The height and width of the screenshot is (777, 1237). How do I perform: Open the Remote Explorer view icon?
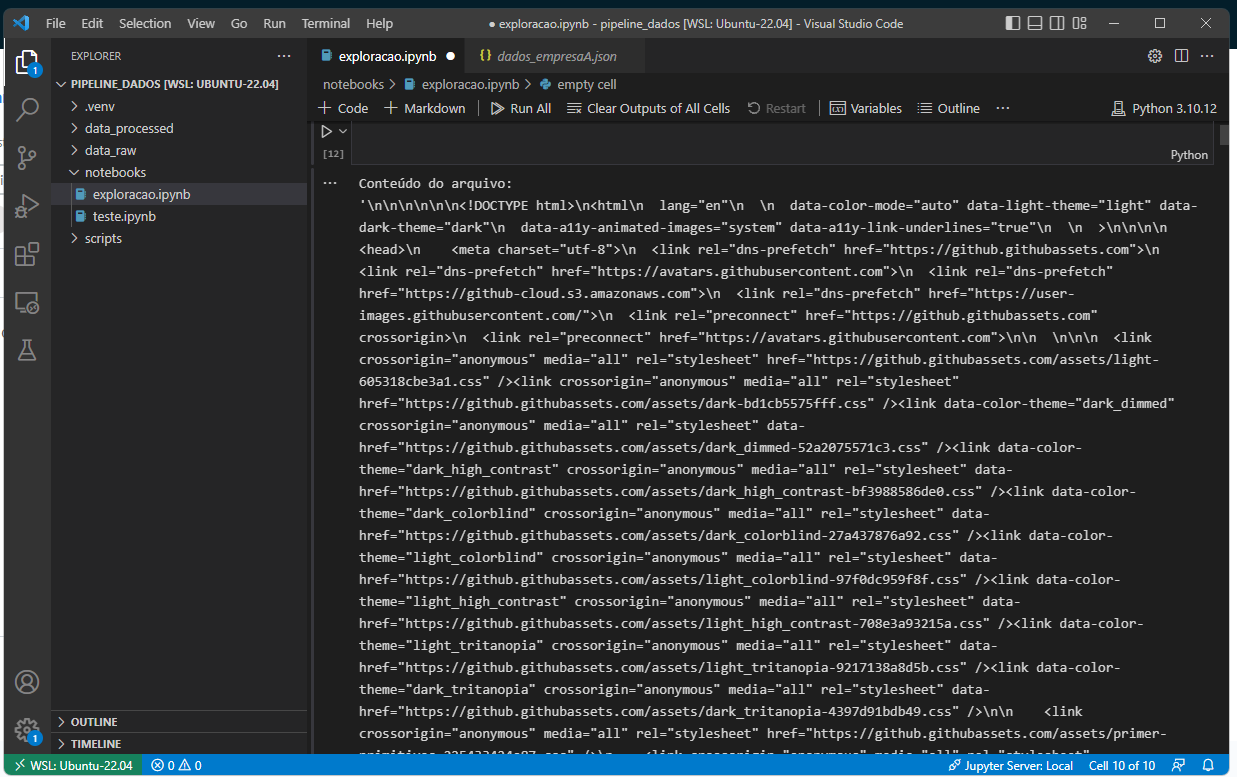(27, 302)
